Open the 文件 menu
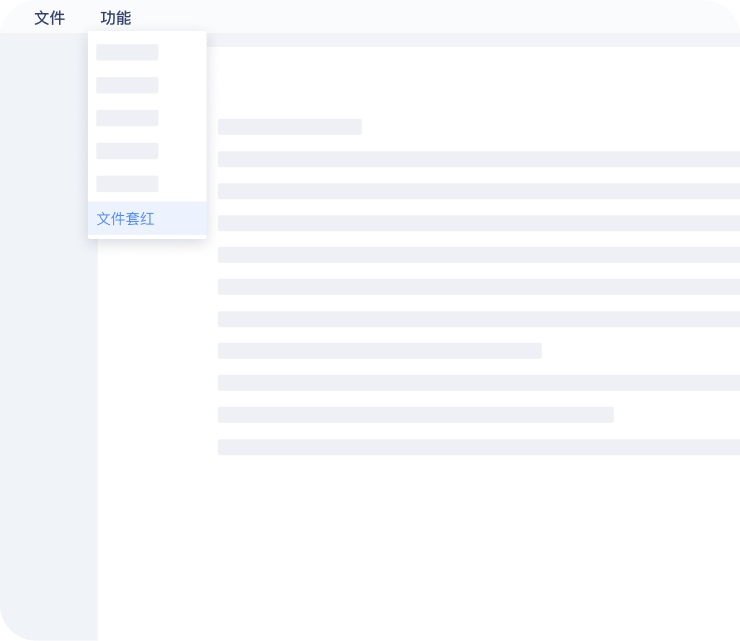The image size is (740, 641). click(x=50, y=18)
